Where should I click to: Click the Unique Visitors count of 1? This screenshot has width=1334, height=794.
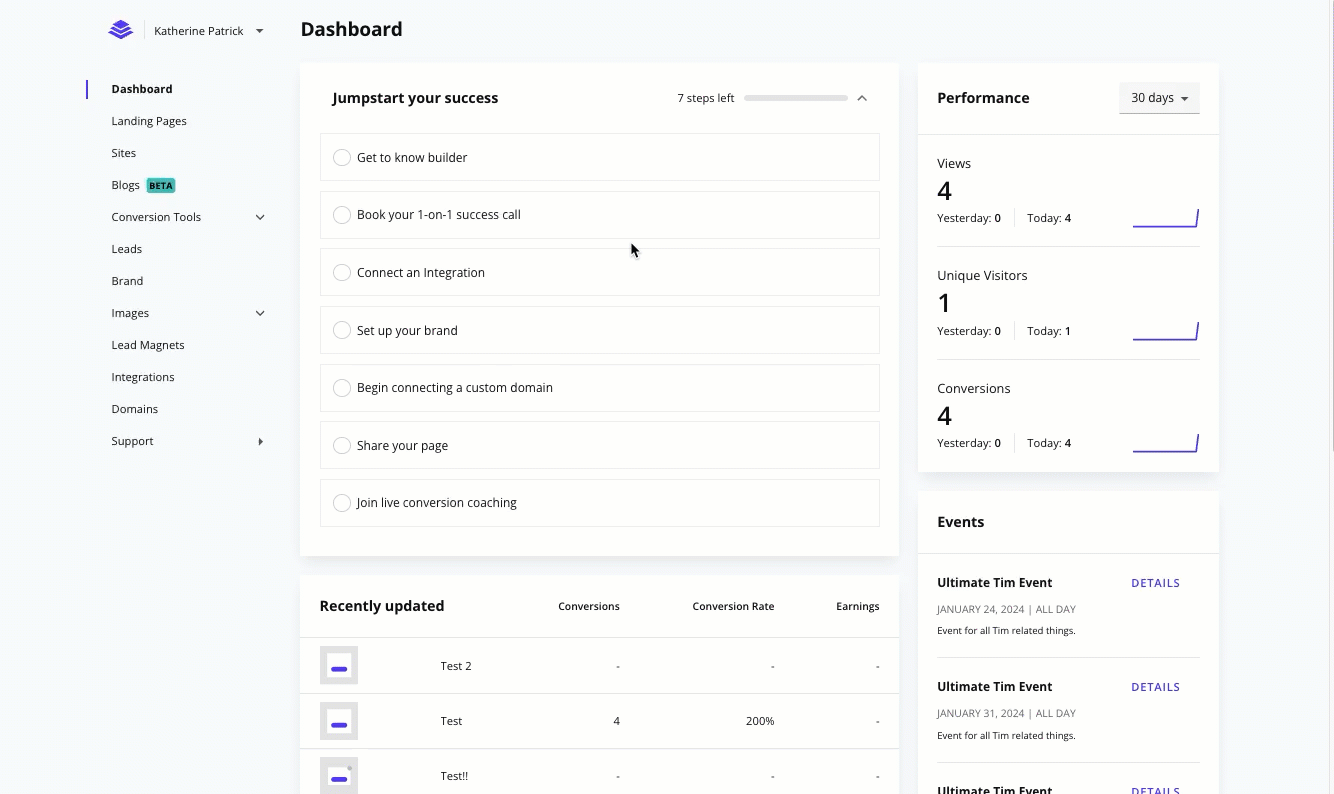point(944,303)
